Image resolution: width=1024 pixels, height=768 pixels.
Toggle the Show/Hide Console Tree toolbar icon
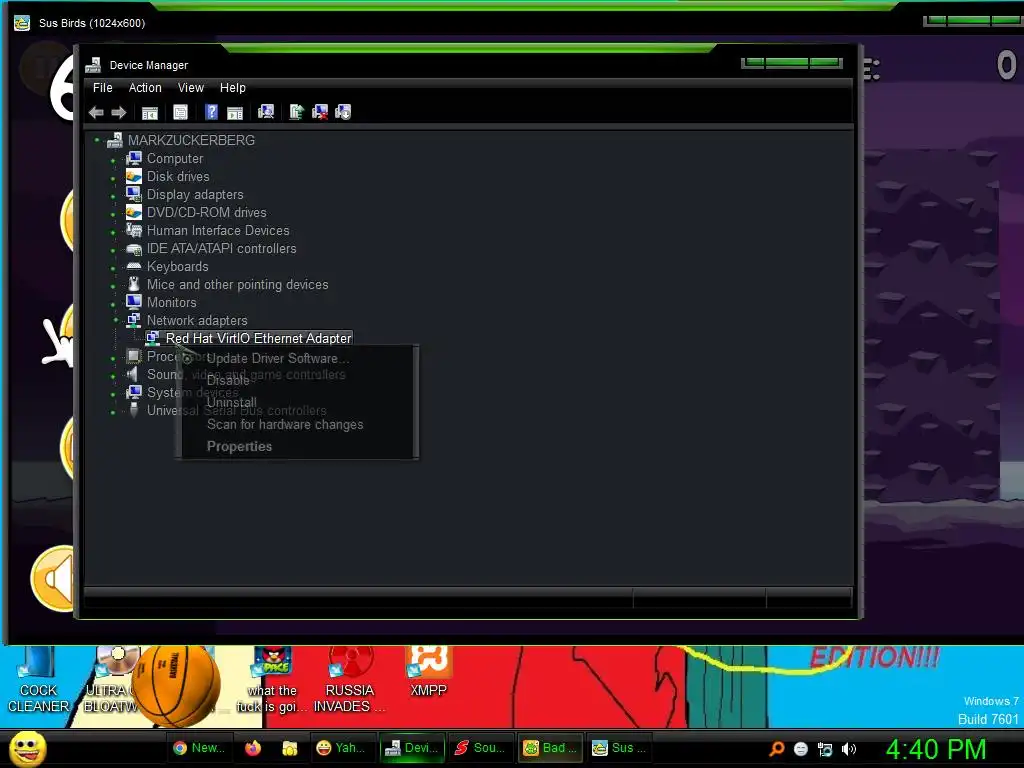pos(150,112)
